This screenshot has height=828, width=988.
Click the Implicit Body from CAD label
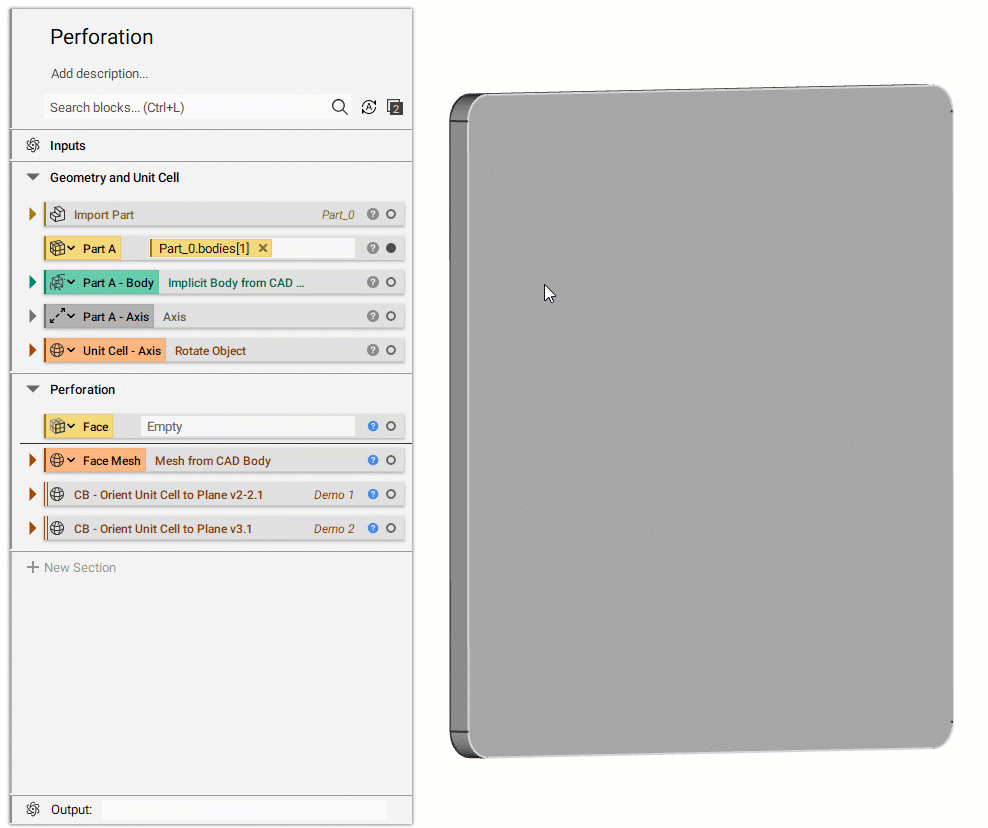236,283
